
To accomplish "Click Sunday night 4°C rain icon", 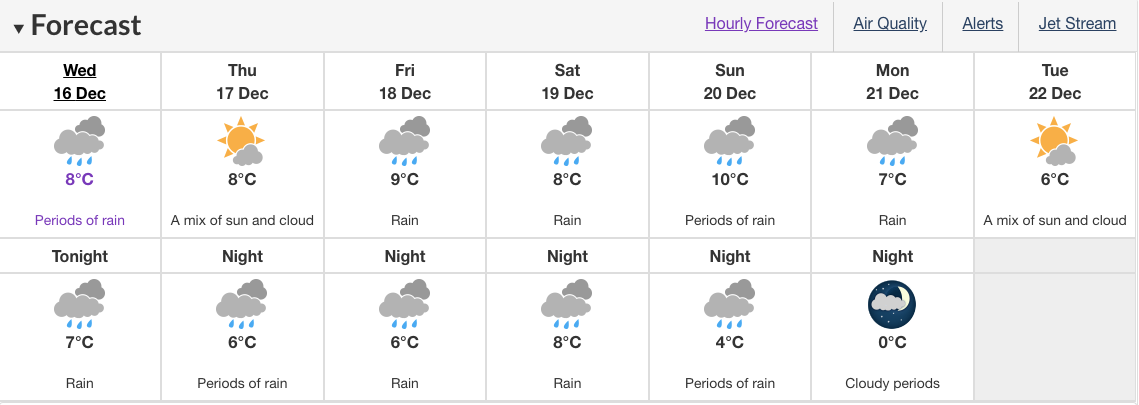I will click(730, 305).
